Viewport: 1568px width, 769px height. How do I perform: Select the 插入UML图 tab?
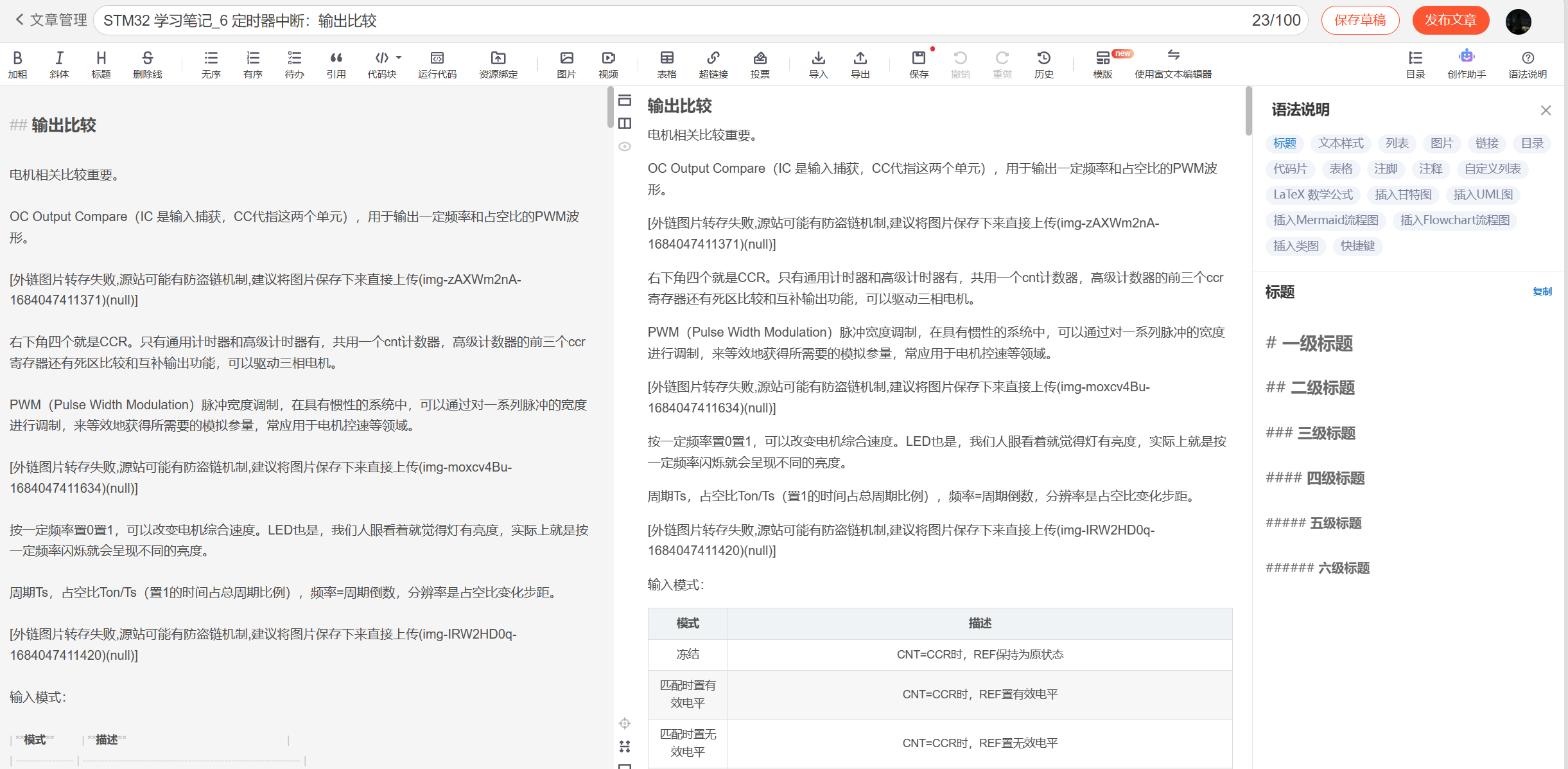[1483, 195]
